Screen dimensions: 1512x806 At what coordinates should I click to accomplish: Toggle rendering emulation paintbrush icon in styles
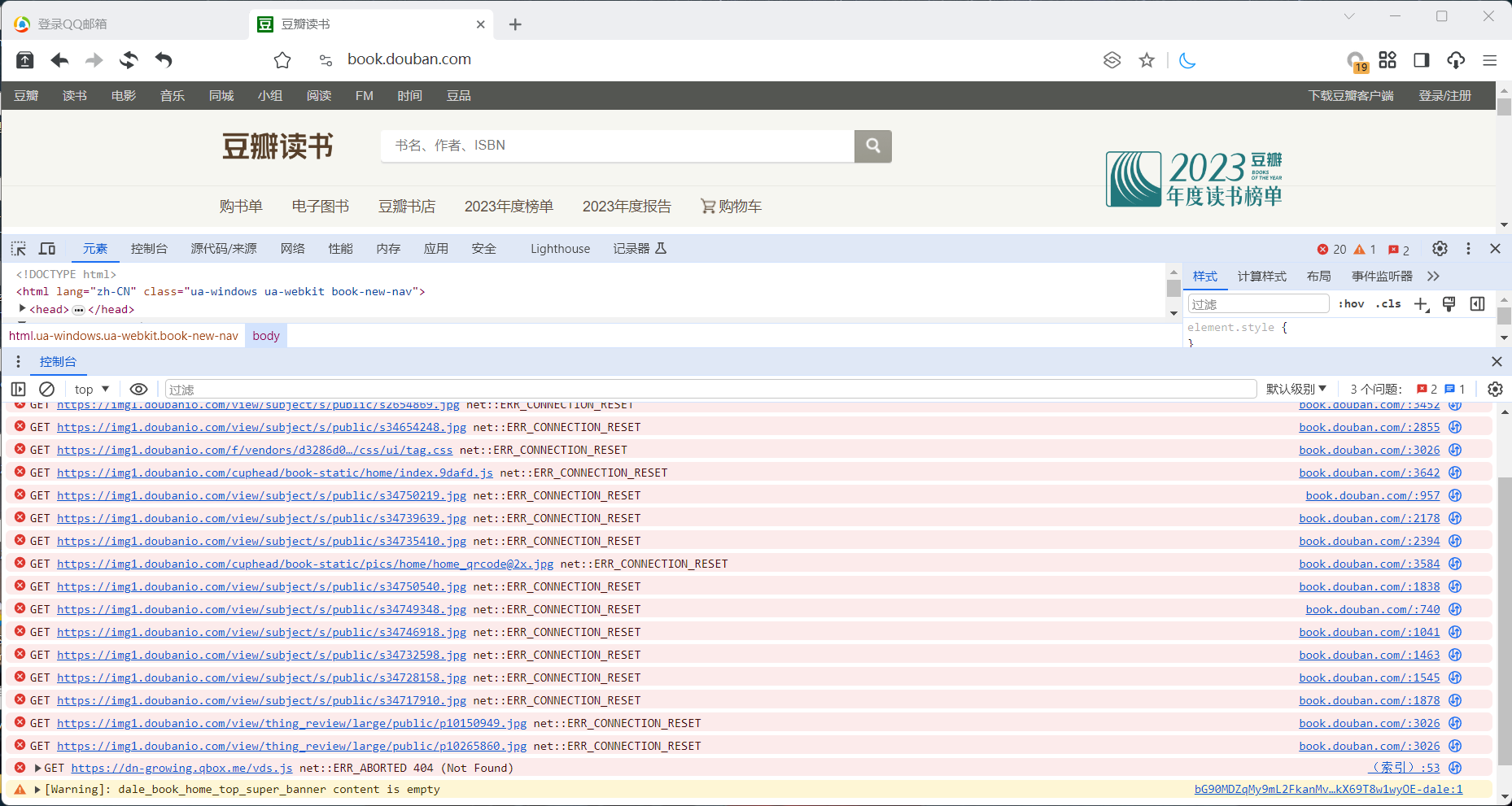[x=1449, y=304]
